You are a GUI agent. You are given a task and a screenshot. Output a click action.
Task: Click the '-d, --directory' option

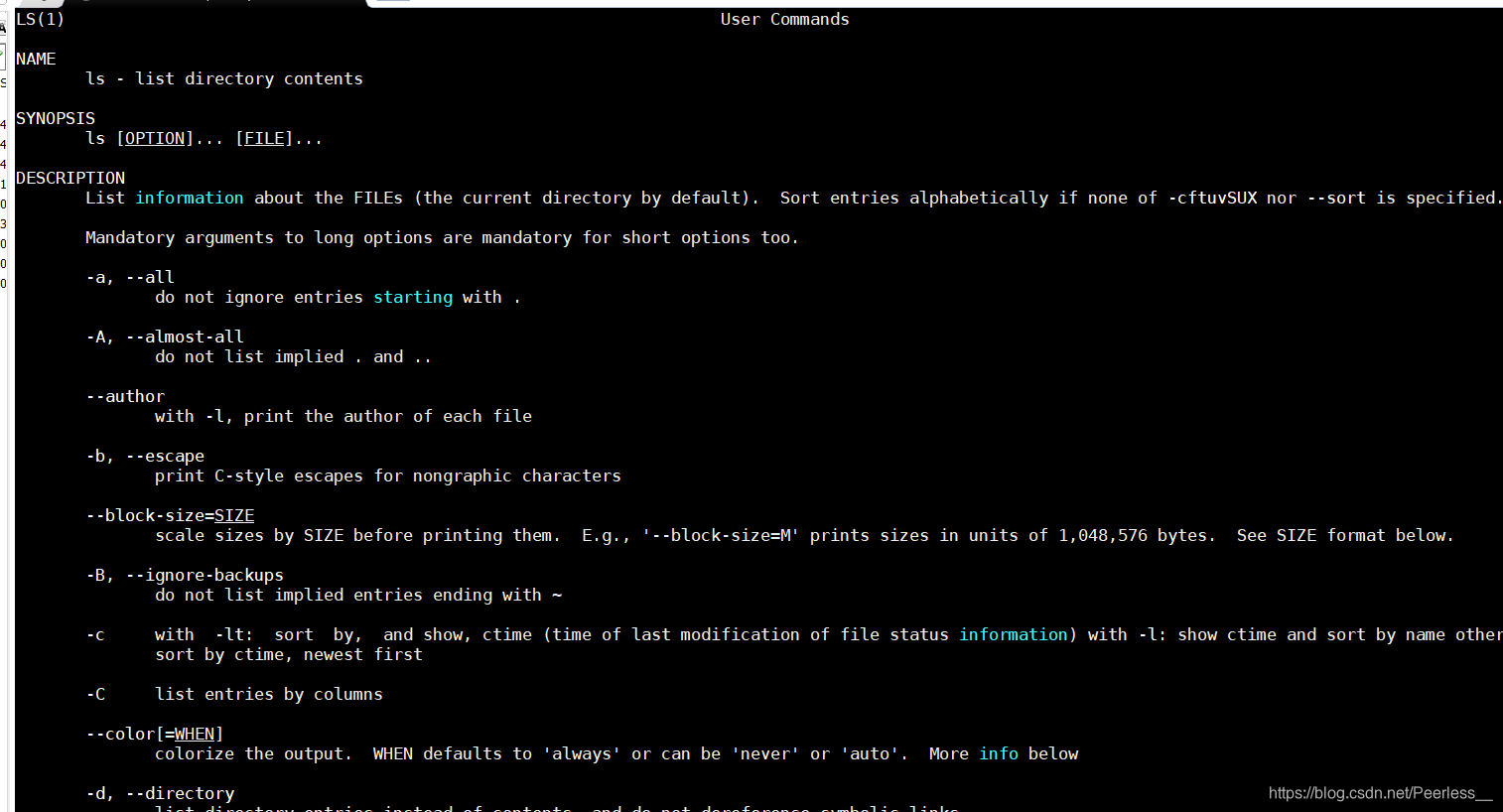pos(160,793)
